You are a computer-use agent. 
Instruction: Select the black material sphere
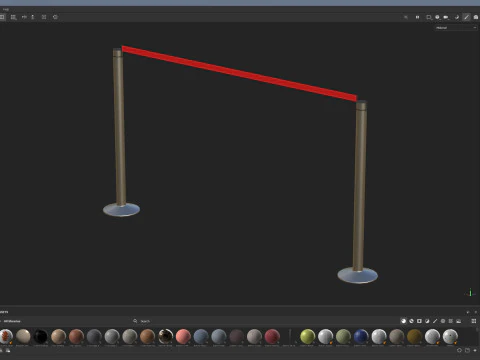click(x=41, y=336)
